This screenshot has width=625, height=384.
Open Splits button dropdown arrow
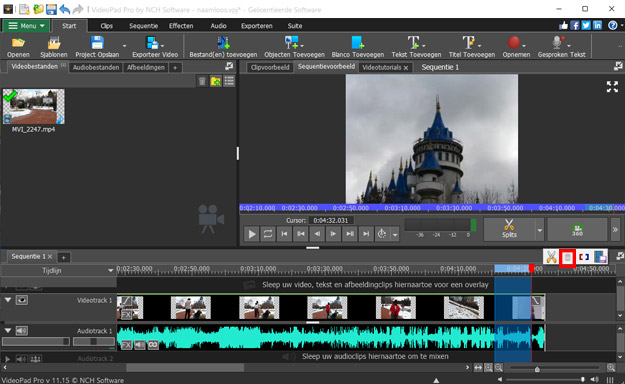click(x=540, y=230)
